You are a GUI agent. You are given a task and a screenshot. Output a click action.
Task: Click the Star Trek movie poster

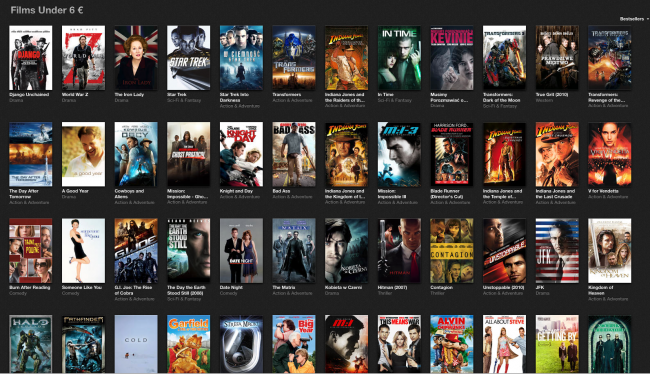pos(189,58)
